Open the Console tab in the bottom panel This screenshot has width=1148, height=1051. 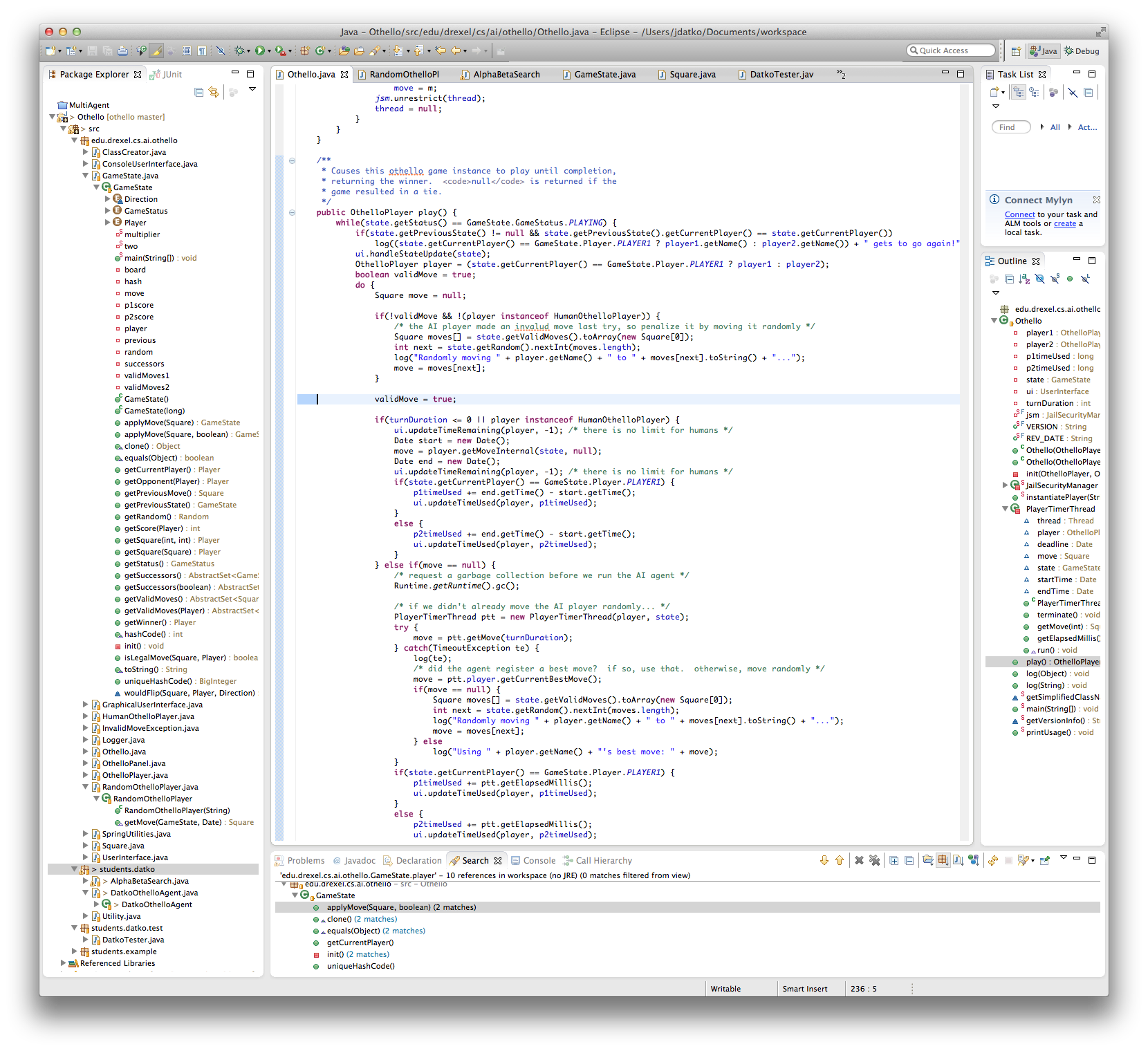(539, 861)
